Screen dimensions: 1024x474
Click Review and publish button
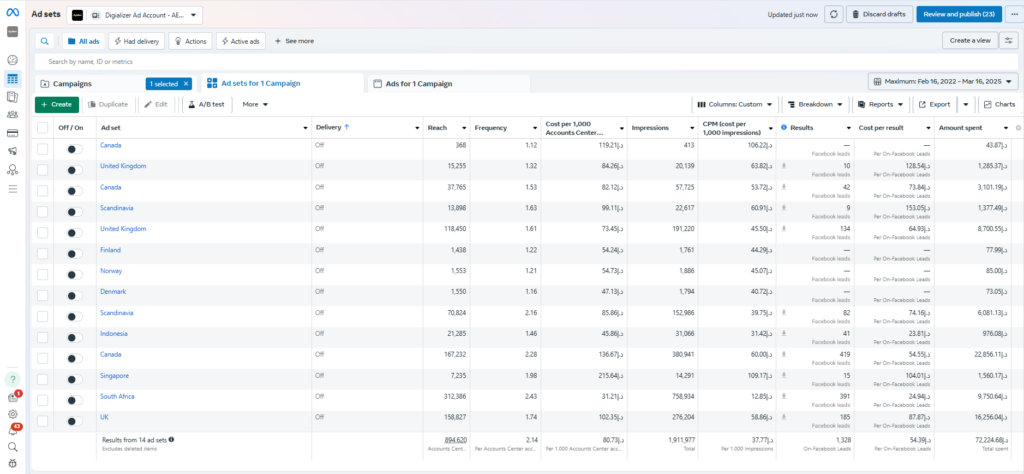(958, 15)
